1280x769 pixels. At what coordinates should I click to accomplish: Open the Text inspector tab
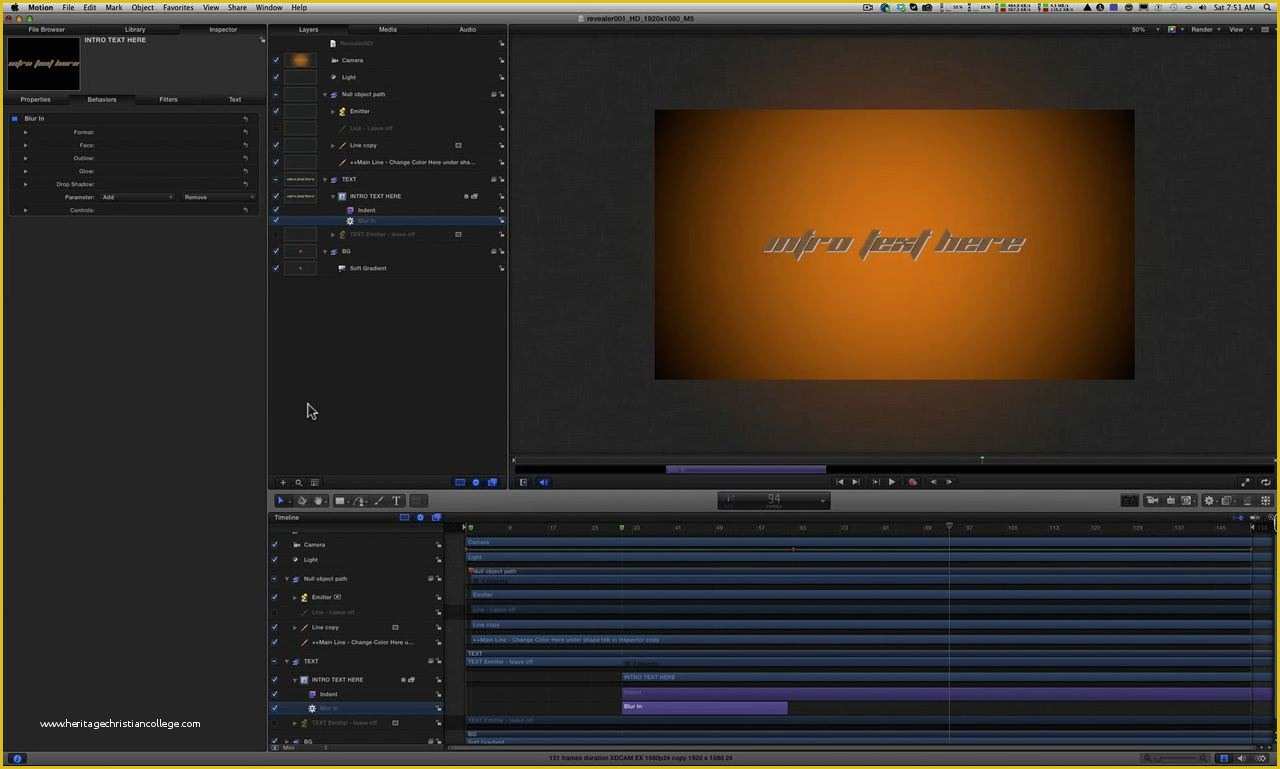tap(234, 99)
